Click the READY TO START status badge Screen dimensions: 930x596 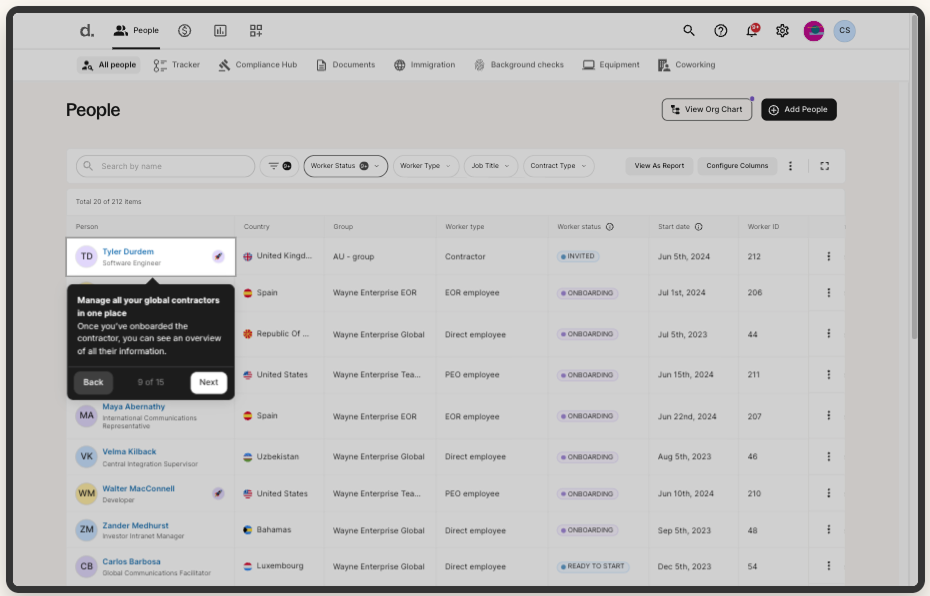[x=593, y=566]
